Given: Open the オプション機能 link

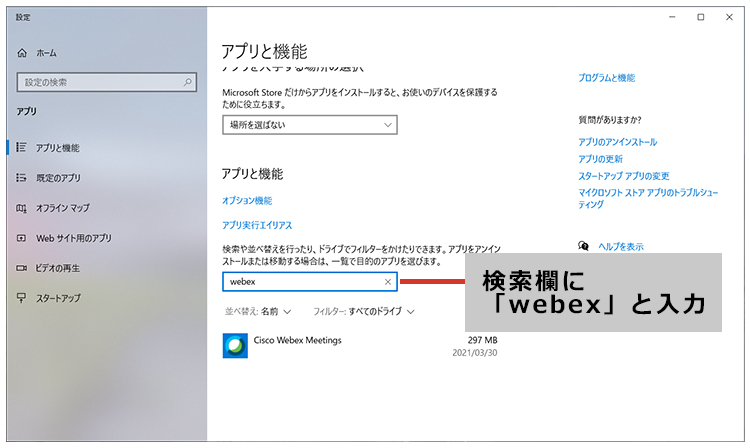Looking at the screenshot, I should [x=247, y=200].
